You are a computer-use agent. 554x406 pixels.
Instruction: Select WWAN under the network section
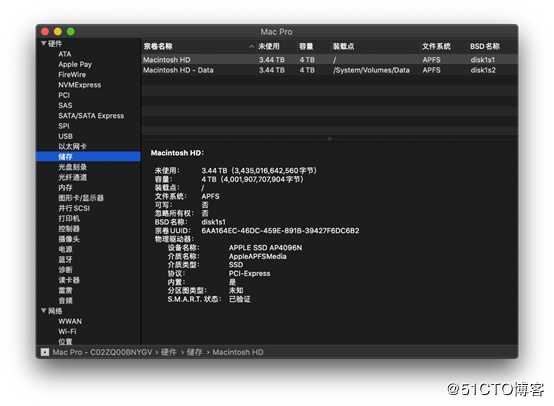(70, 321)
